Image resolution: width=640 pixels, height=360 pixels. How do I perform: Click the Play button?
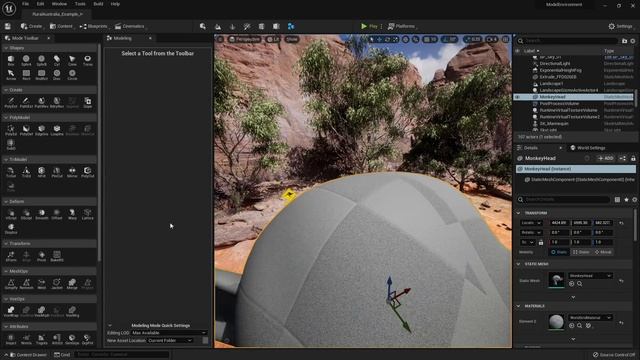[x=369, y=26]
